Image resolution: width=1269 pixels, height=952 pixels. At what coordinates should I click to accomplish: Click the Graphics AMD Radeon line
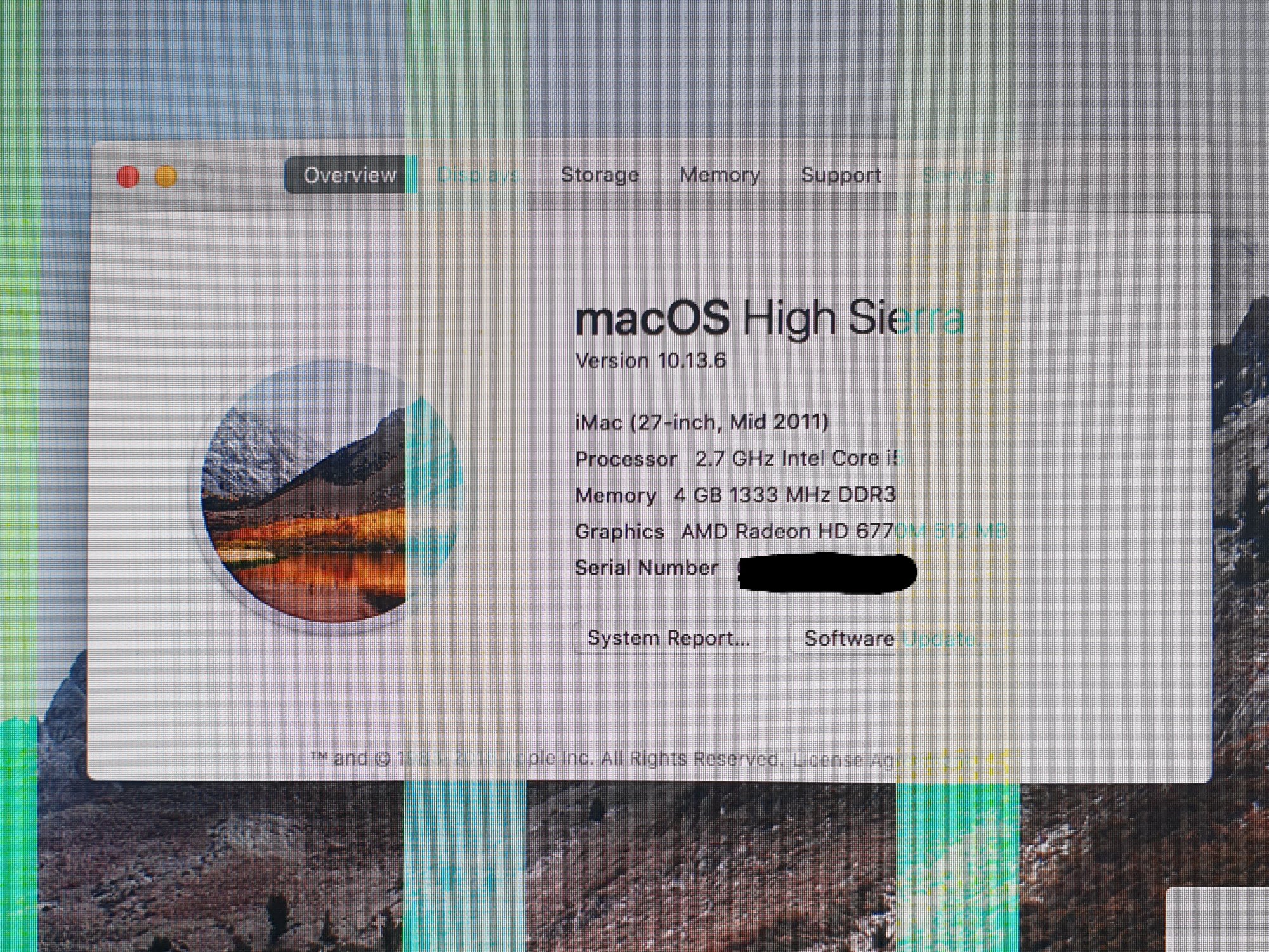pyautogui.click(x=790, y=531)
